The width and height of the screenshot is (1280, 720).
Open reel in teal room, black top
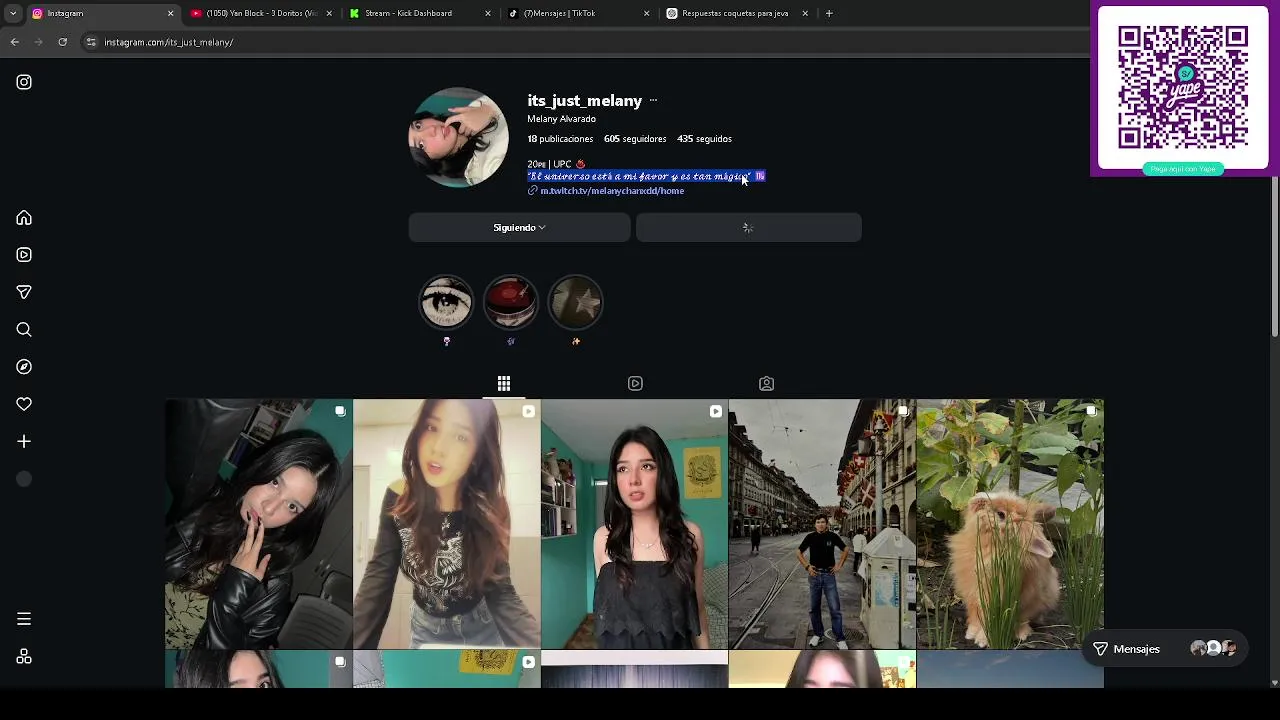(634, 524)
